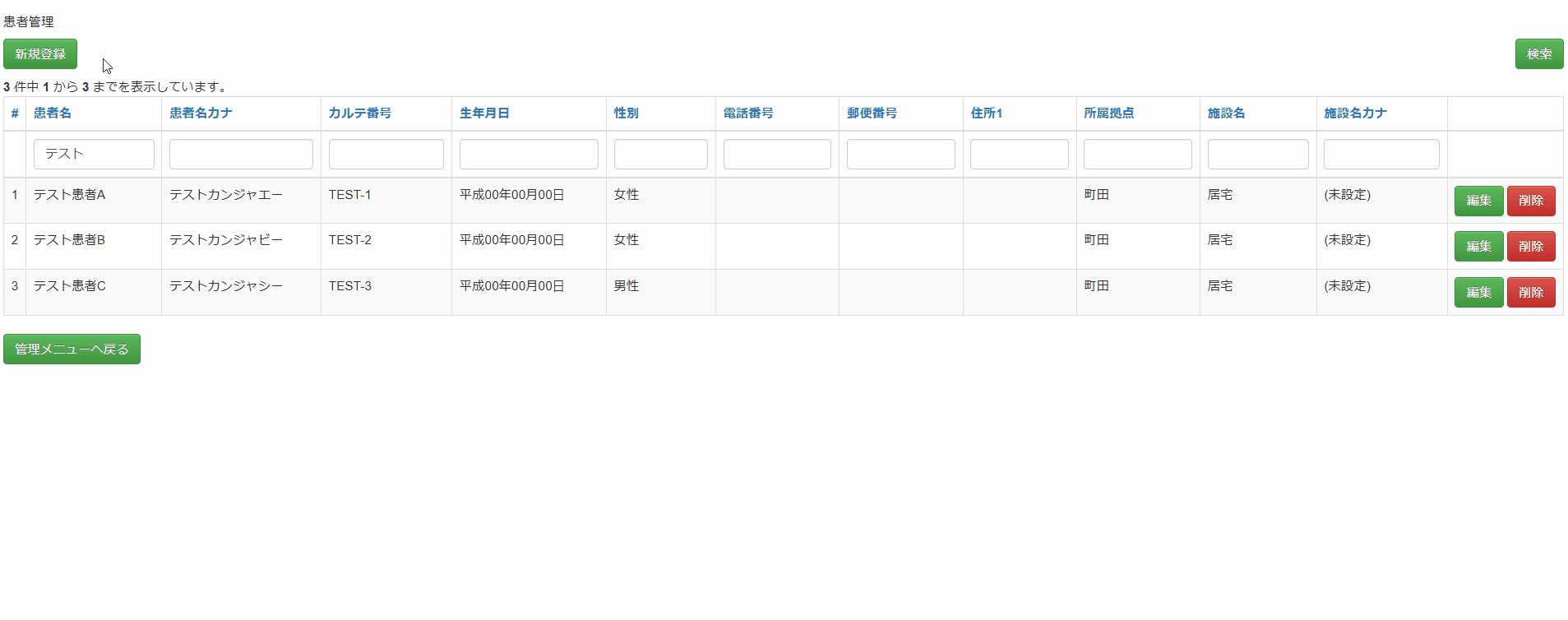The image size is (1568, 620).
Task: Click 男性 in テスト患者C row
Action: [x=627, y=286]
